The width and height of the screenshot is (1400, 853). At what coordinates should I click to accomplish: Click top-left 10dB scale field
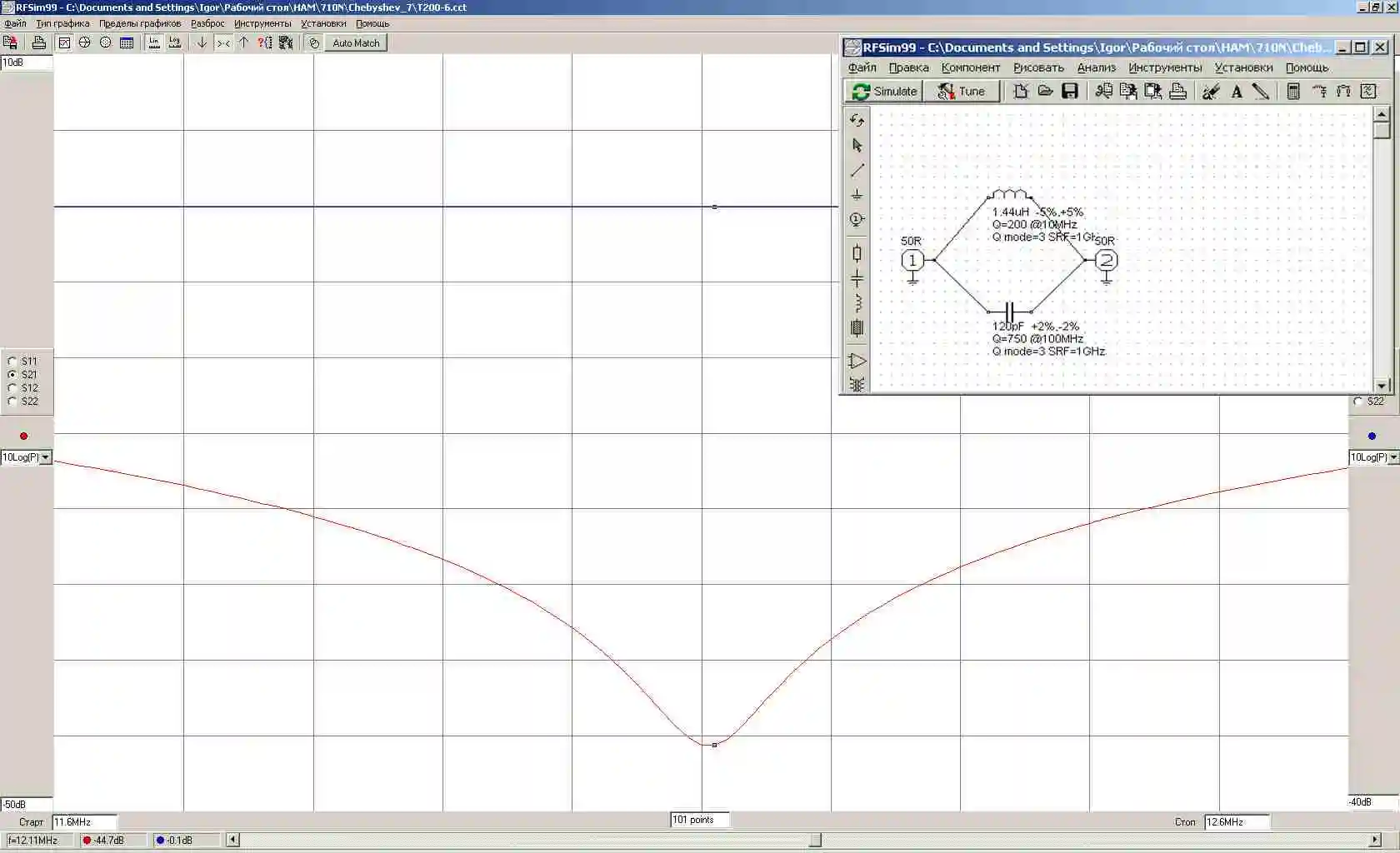tap(27, 62)
